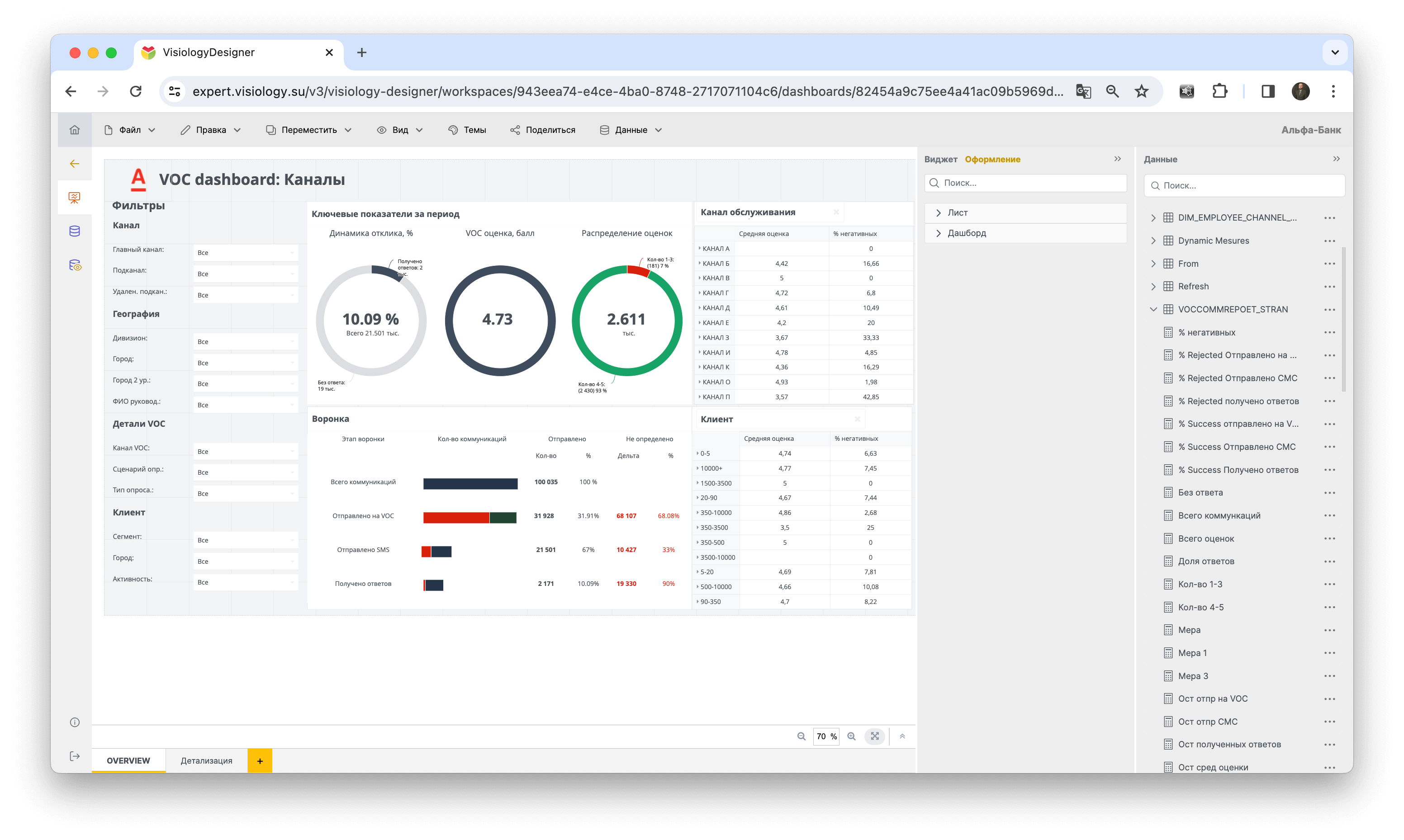Image resolution: width=1404 pixels, height=840 pixels.
Task: Open the Правка menu
Action: 211,130
